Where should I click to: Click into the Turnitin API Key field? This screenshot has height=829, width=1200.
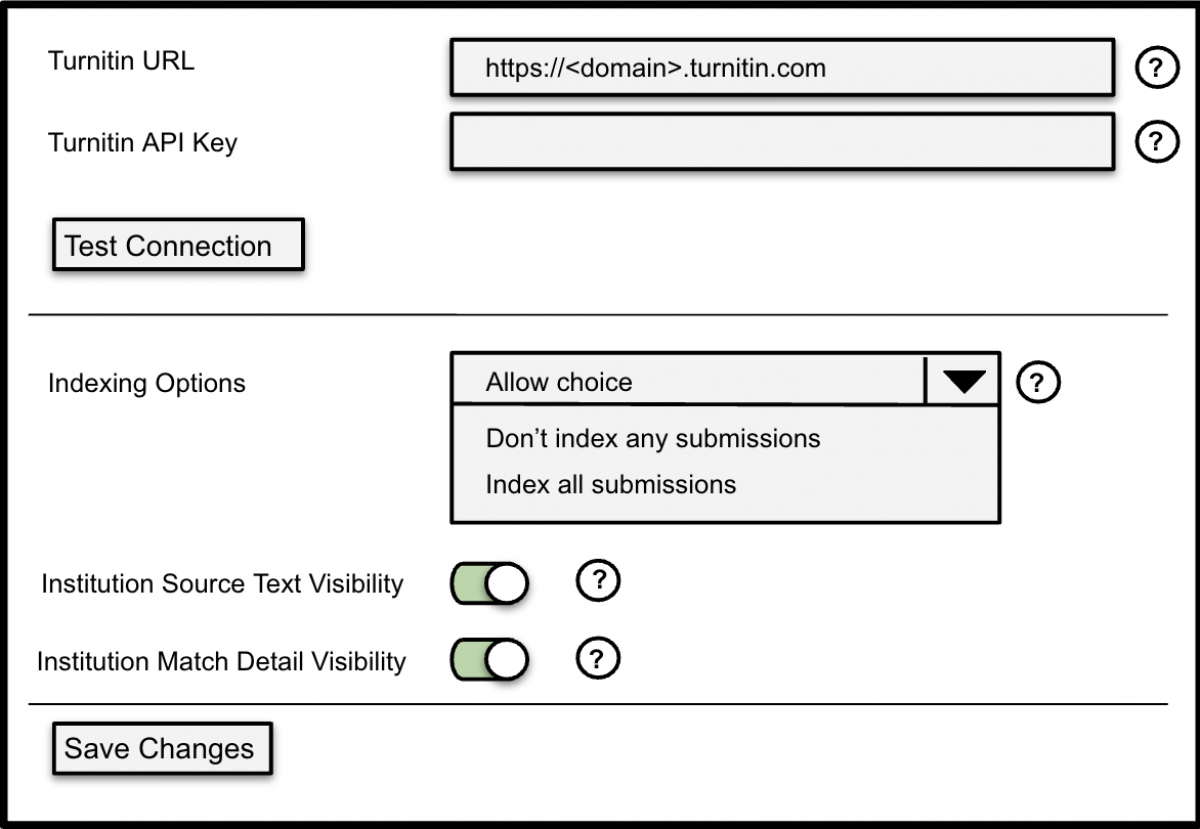pyautogui.click(x=782, y=142)
